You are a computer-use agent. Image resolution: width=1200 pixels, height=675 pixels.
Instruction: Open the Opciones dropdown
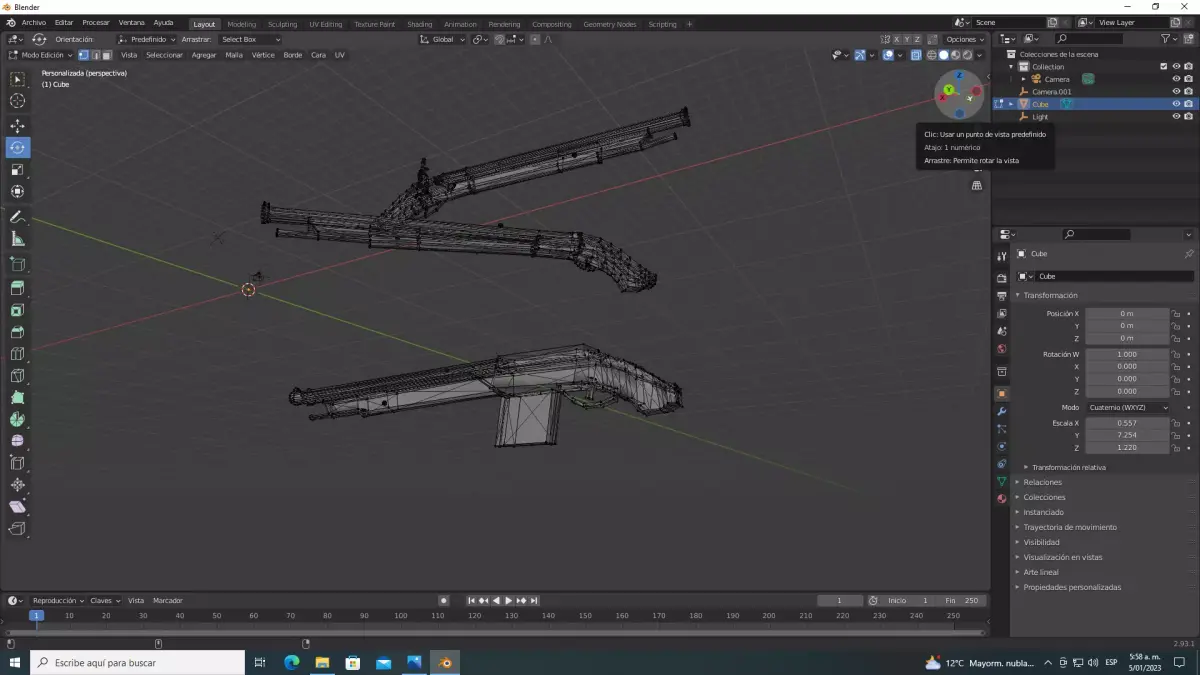tap(966, 39)
